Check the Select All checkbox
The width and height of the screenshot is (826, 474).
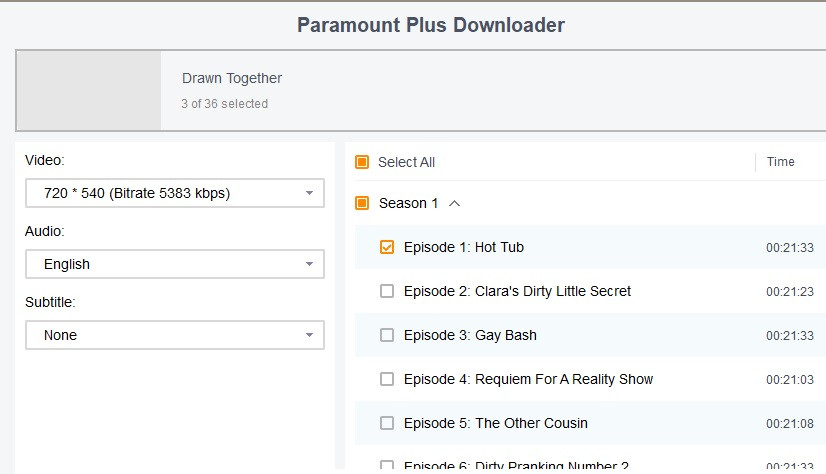362,162
